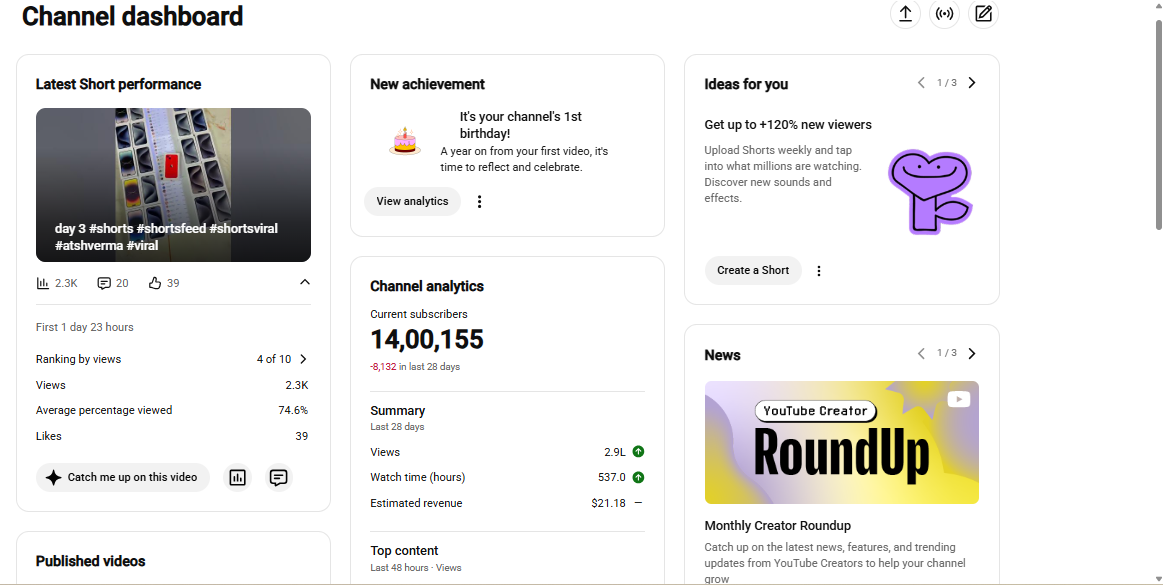
Task: Open Ideas for you more options menu
Action: [x=819, y=271]
